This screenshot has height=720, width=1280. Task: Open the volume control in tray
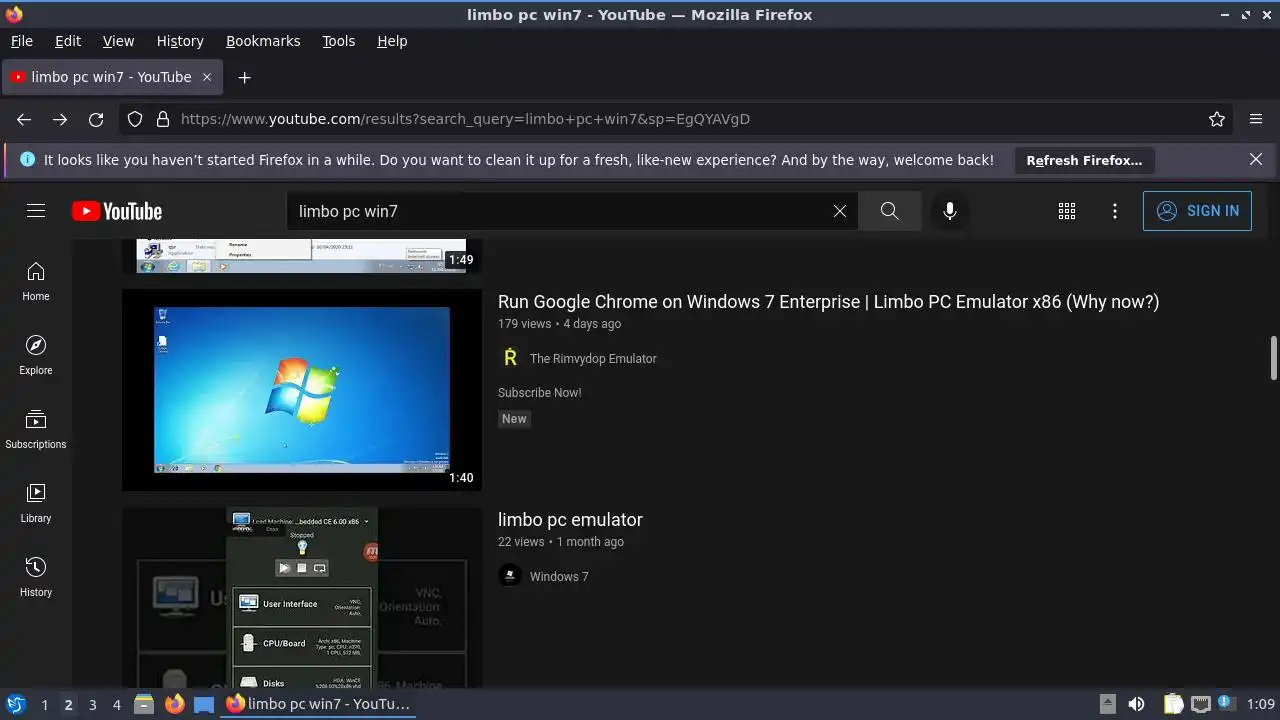[x=1136, y=704]
